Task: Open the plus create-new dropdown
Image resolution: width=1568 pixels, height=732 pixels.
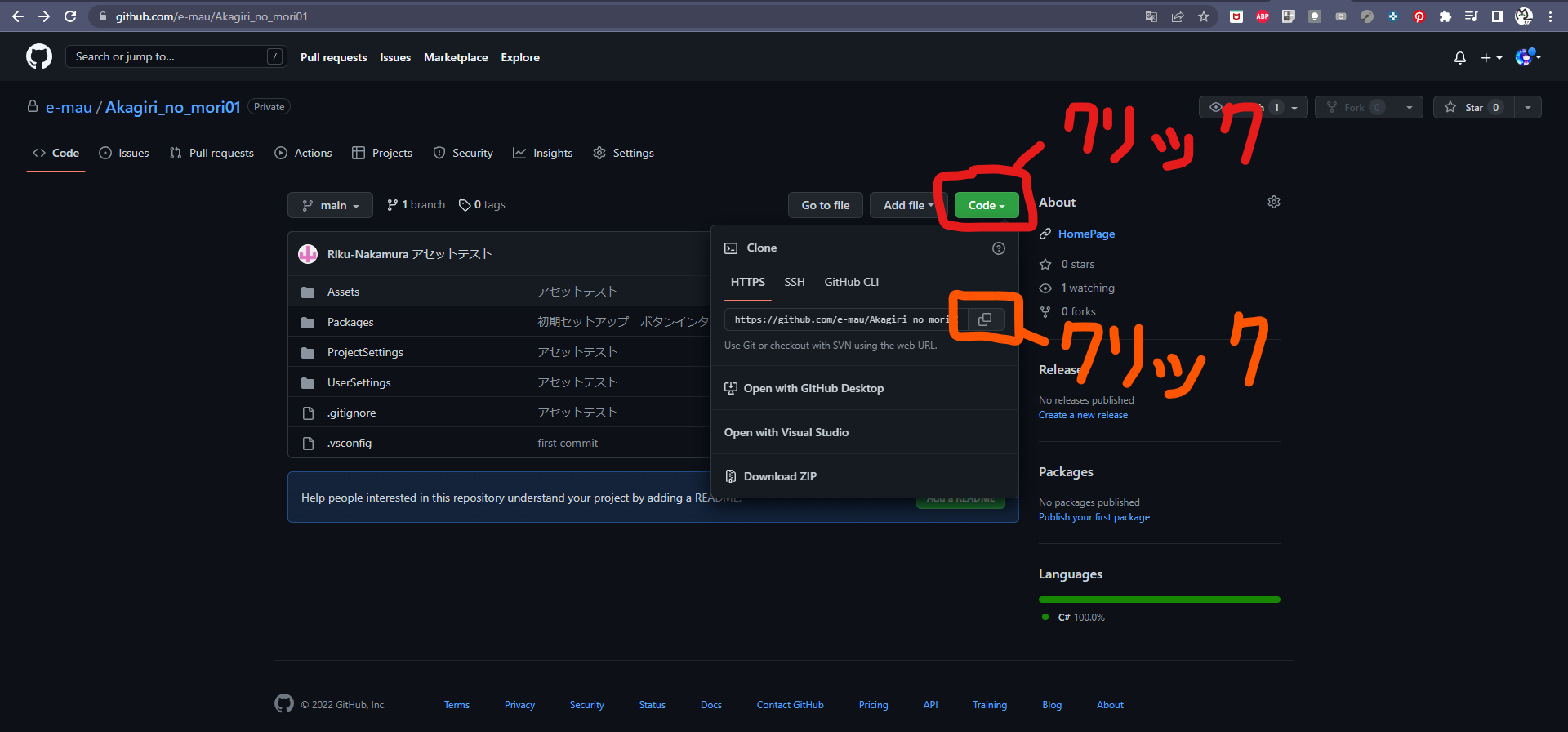Action: [x=1491, y=57]
